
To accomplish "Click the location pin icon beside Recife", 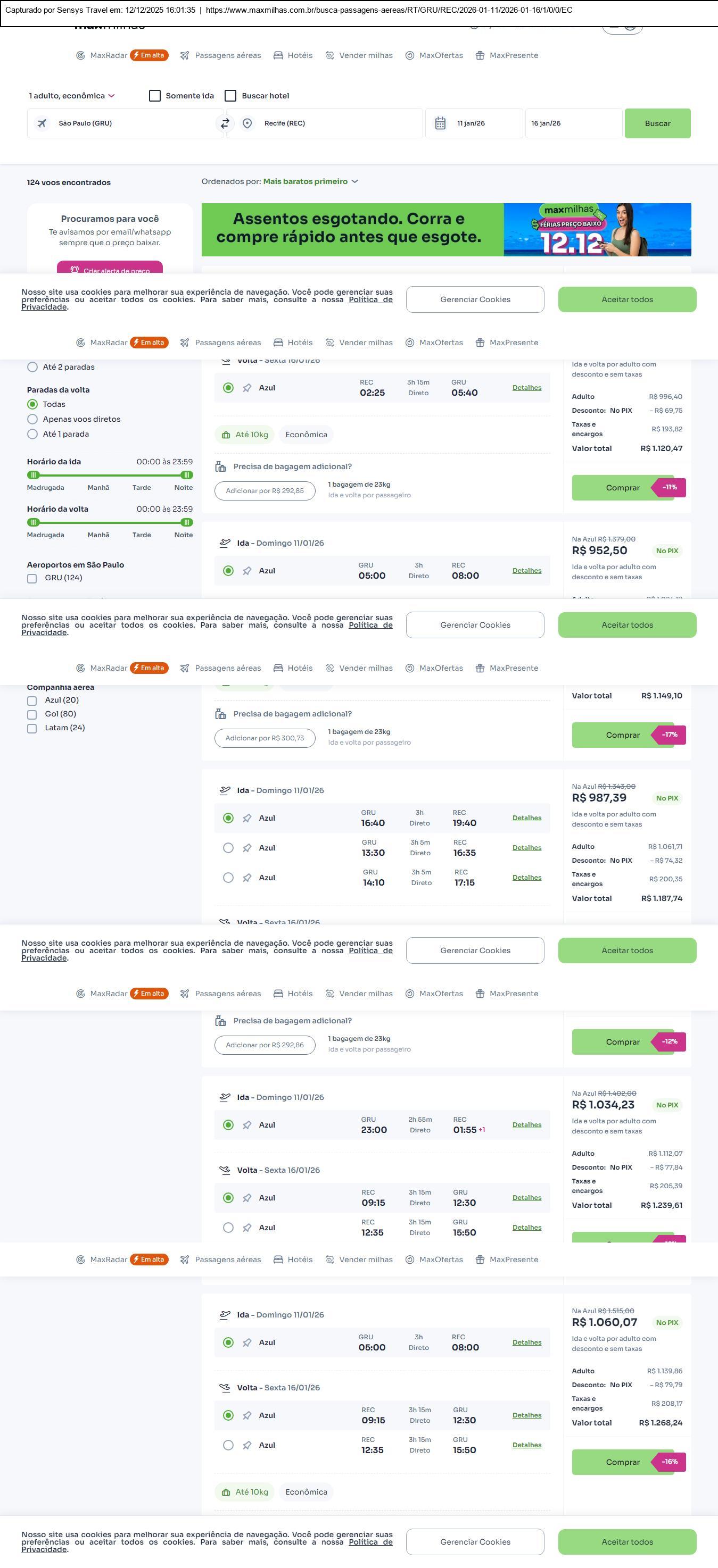I will [x=247, y=123].
